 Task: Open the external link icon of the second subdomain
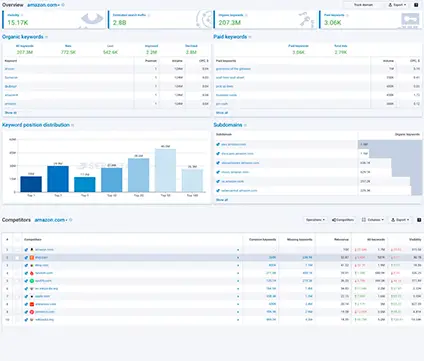click(x=218, y=154)
